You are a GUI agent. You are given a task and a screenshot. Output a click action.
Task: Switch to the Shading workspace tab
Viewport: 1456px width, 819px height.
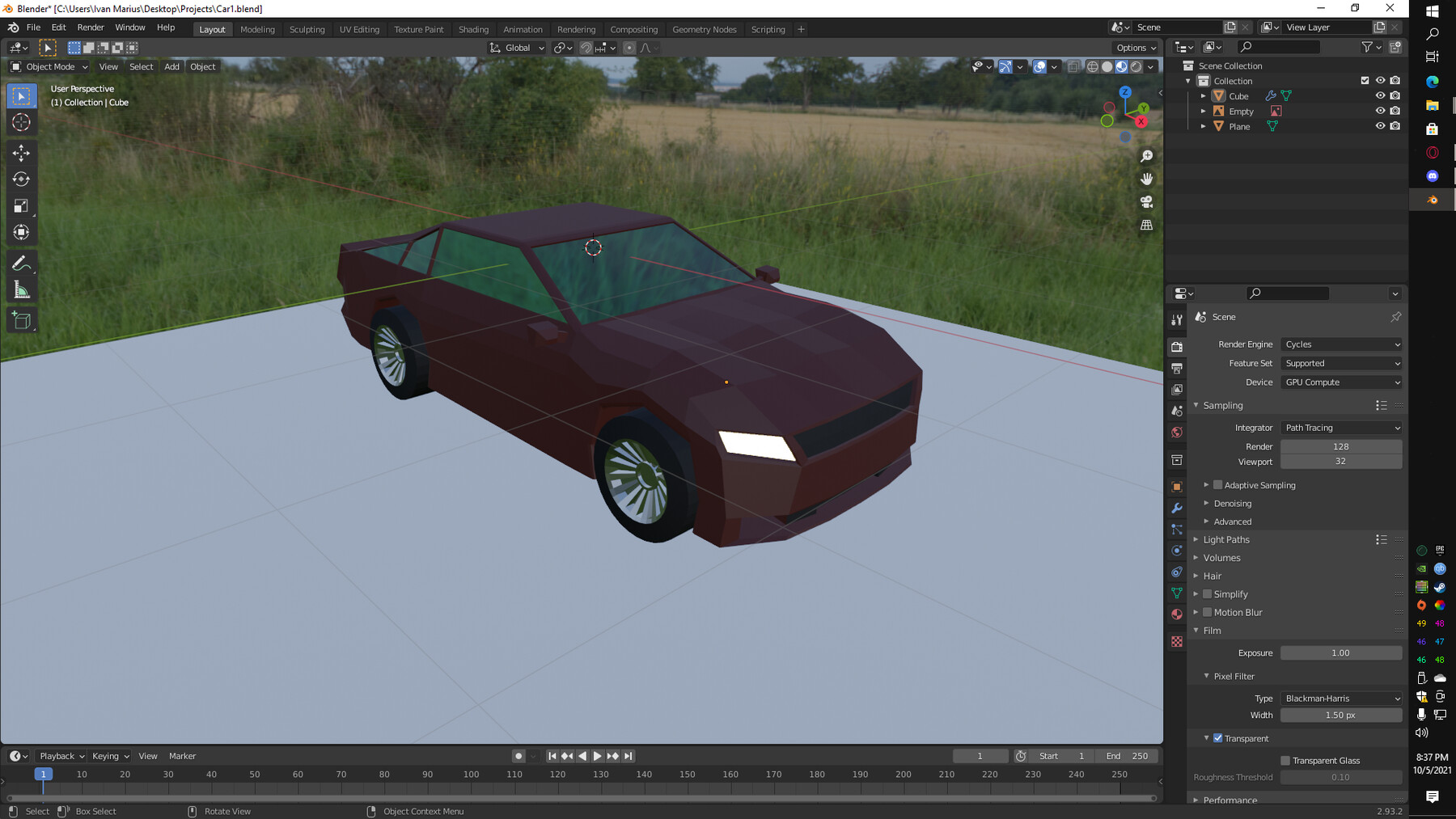[x=473, y=29]
